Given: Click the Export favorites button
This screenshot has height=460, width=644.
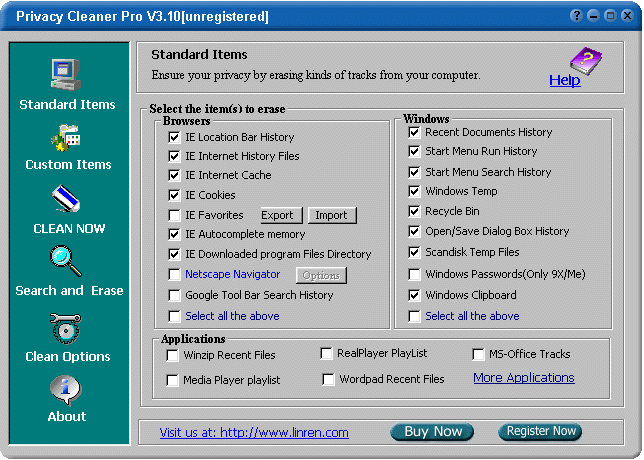Looking at the screenshot, I should tap(282, 215).
